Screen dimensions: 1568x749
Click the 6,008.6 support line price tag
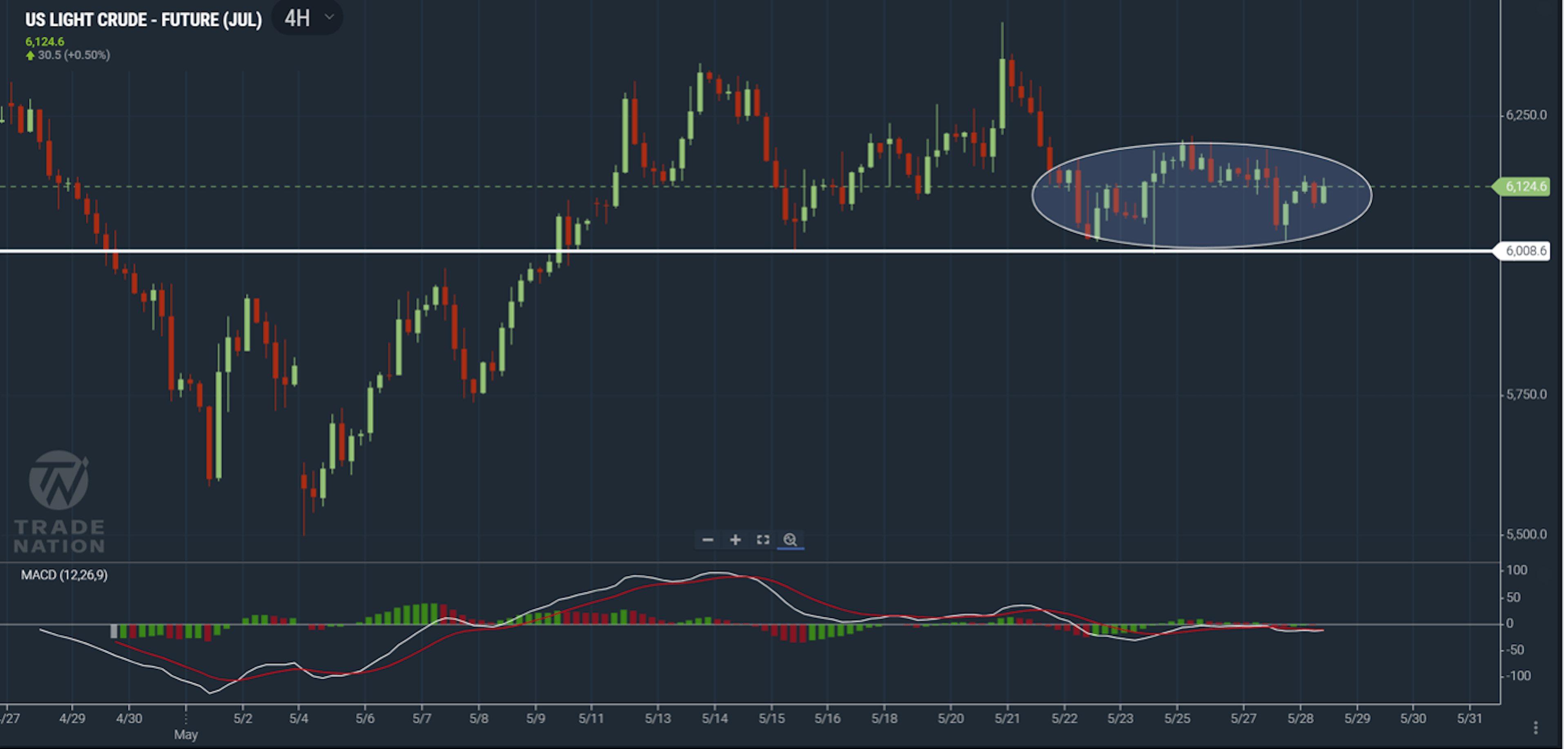click(1522, 251)
